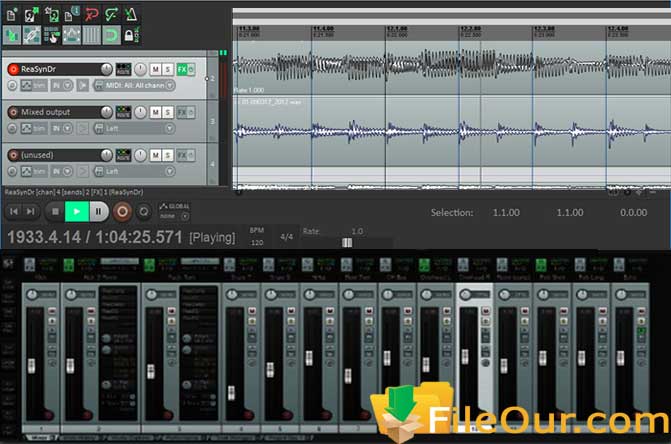The image size is (671, 444).
Task: Toggle repeat in the transport
Action: (x=144, y=211)
